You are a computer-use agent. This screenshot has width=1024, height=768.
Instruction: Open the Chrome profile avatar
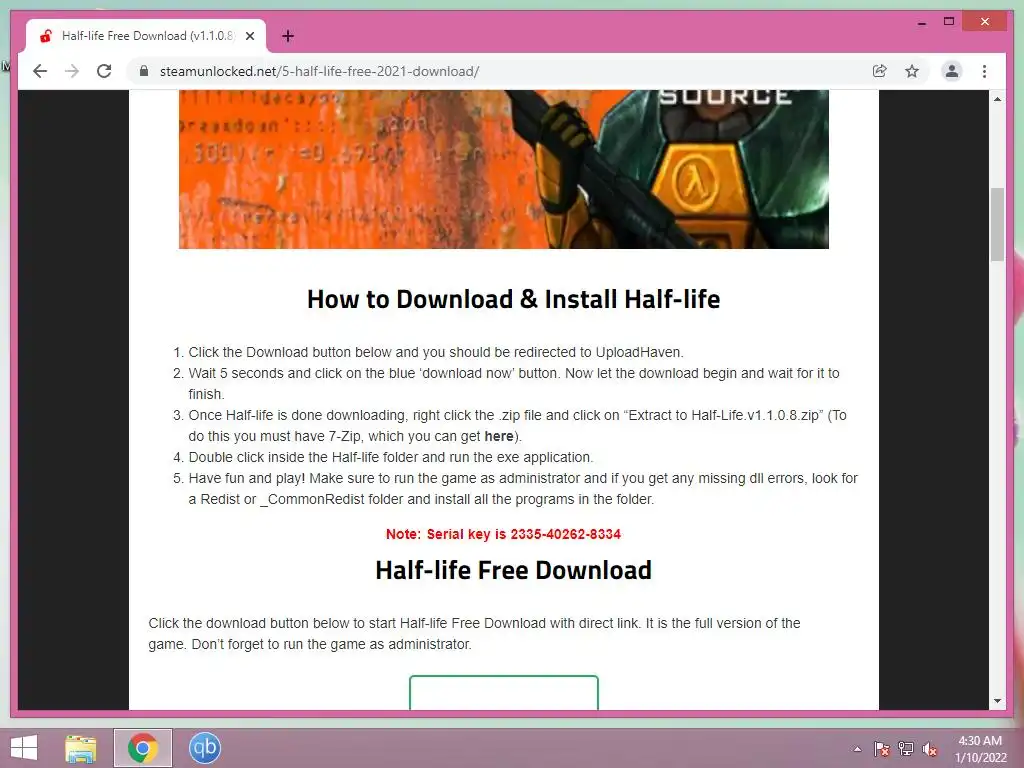coord(952,71)
